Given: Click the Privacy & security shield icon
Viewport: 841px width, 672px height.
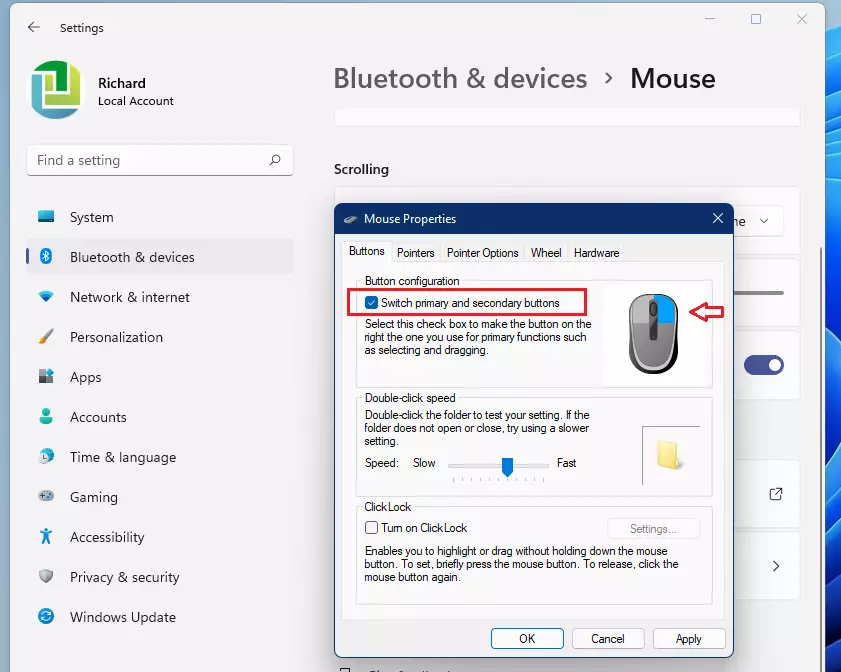Looking at the screenshot, I should coord(46,577).
